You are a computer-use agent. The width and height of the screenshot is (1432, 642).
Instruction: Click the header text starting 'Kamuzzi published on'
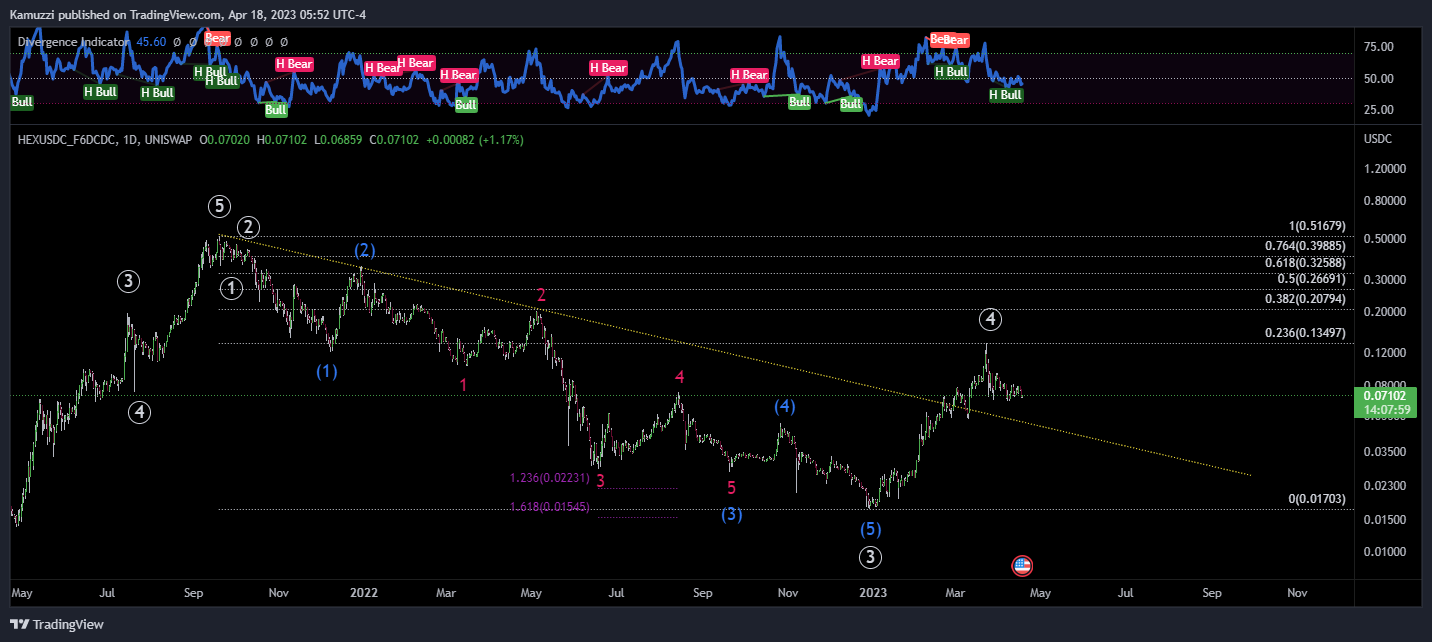coord(188,15)
